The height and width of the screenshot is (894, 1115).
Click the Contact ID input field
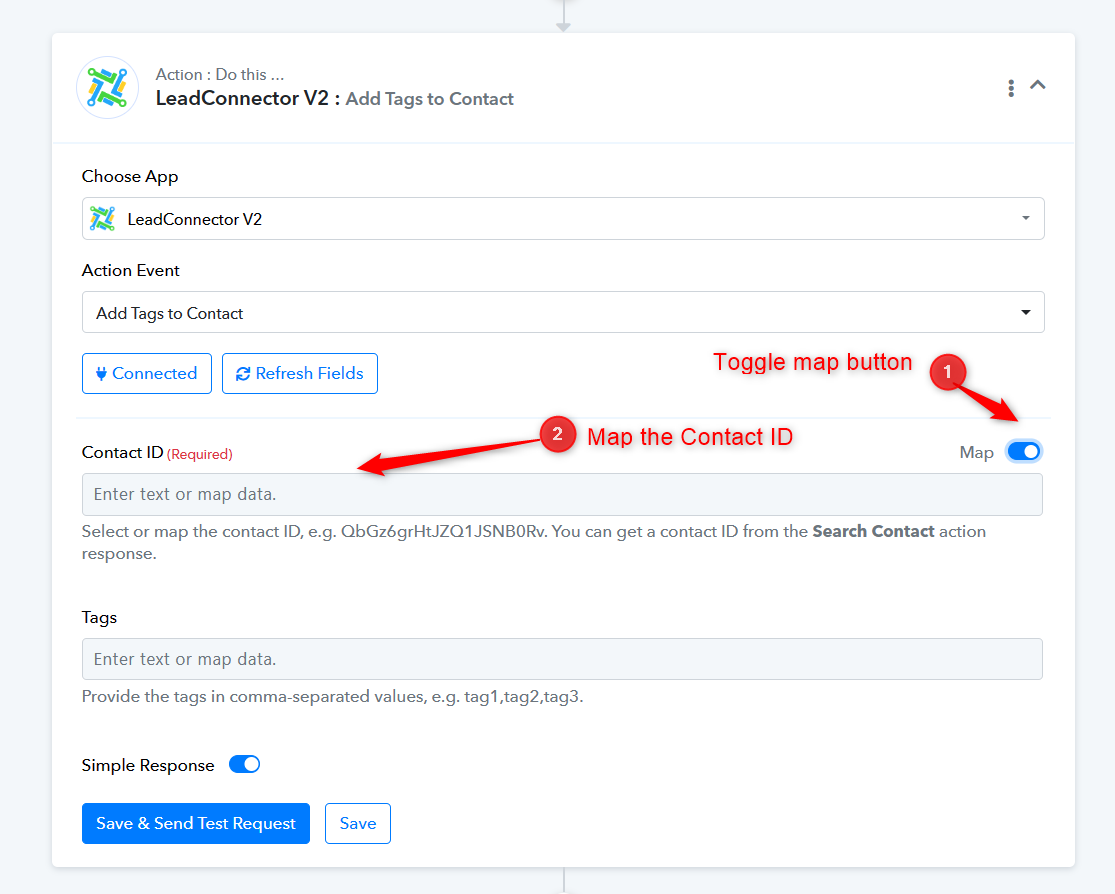coord(562,494)
